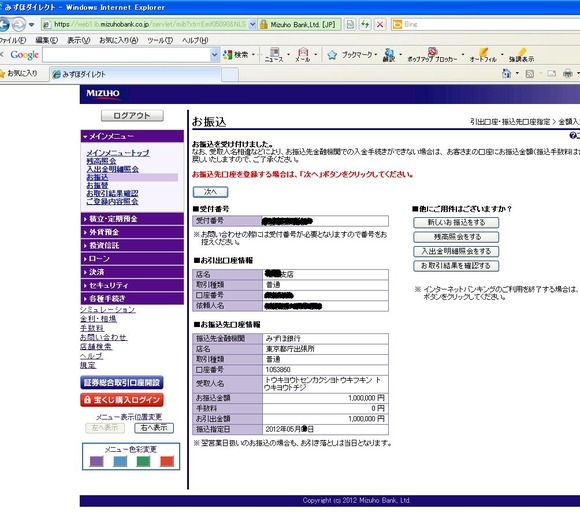Open the ツール(T) menu

[160, 40]
